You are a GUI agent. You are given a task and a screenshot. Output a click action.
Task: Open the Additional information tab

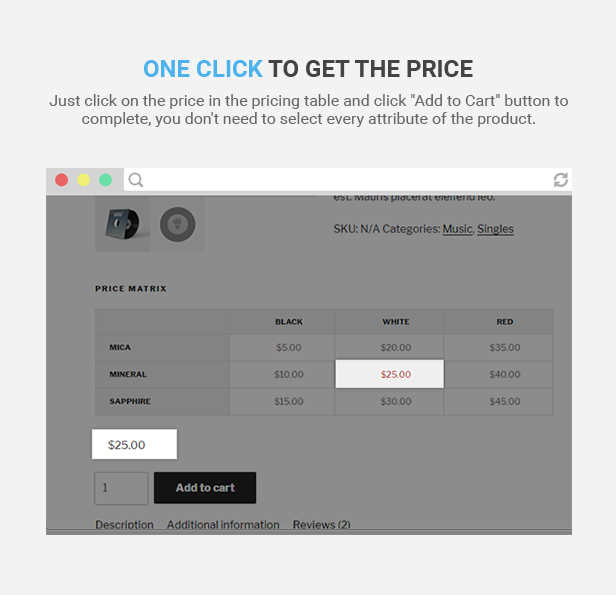click(223, 524)
